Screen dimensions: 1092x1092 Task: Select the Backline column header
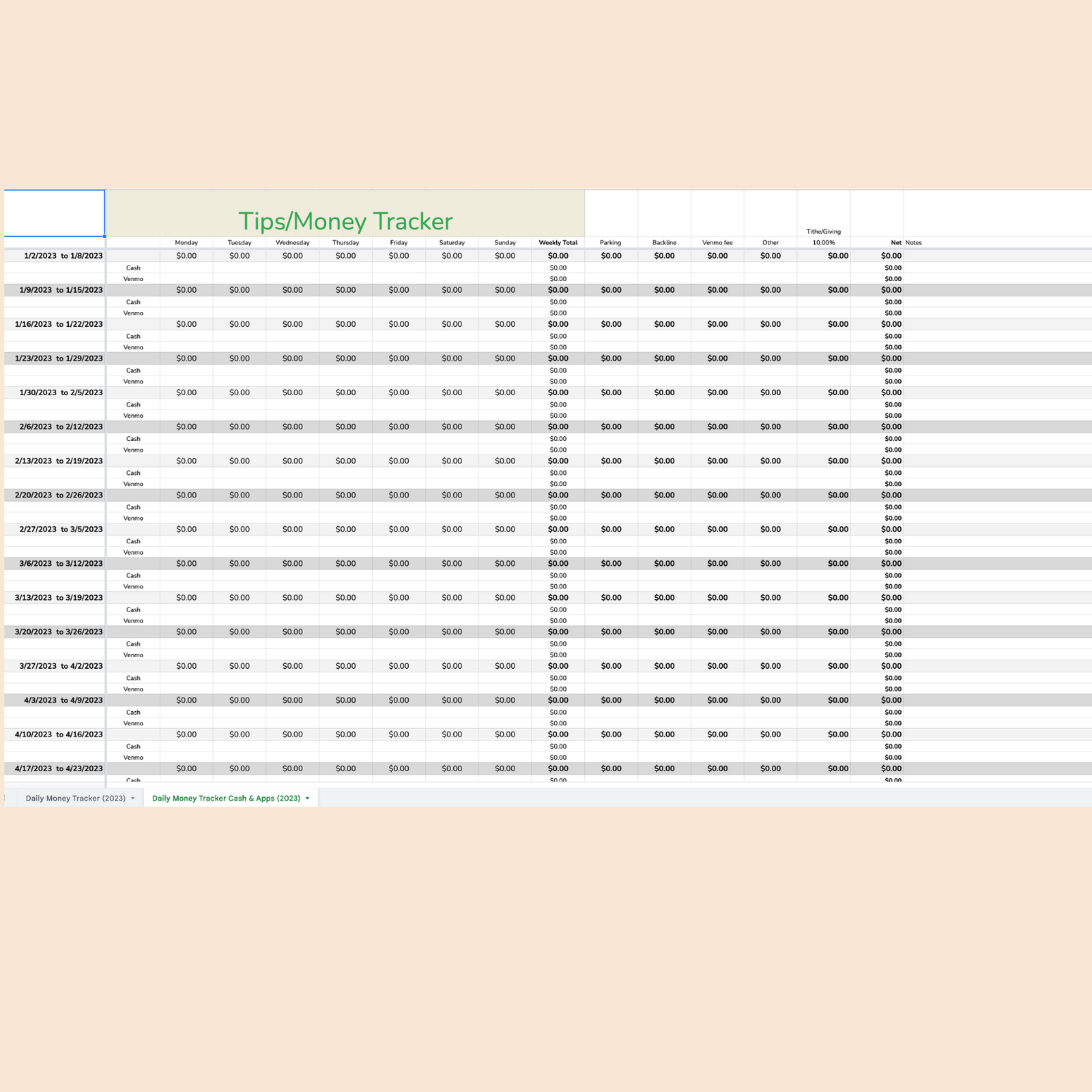tap(664, 242)
